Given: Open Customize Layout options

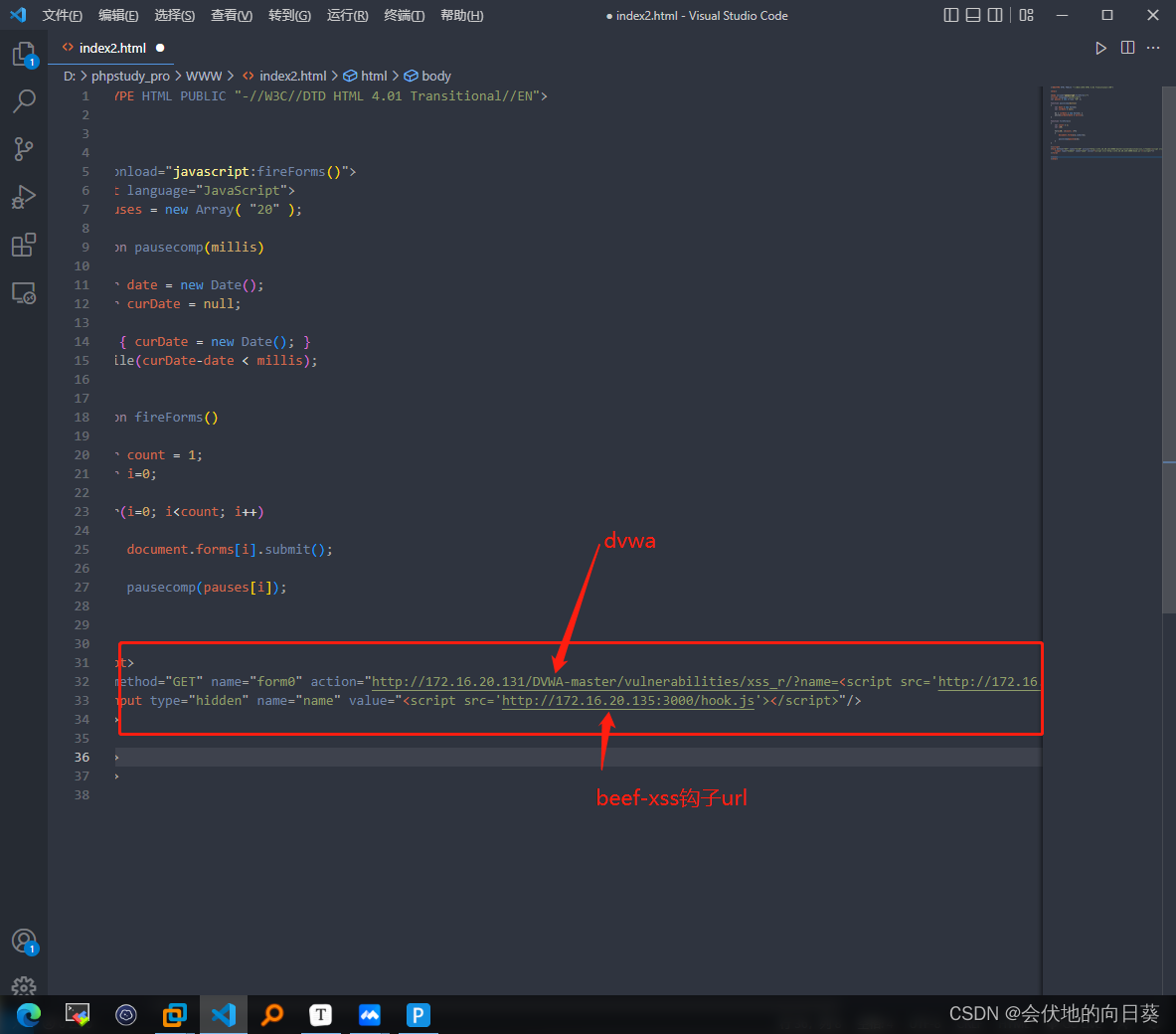Looking at the screenshot, I should (x=1027, y=15).
